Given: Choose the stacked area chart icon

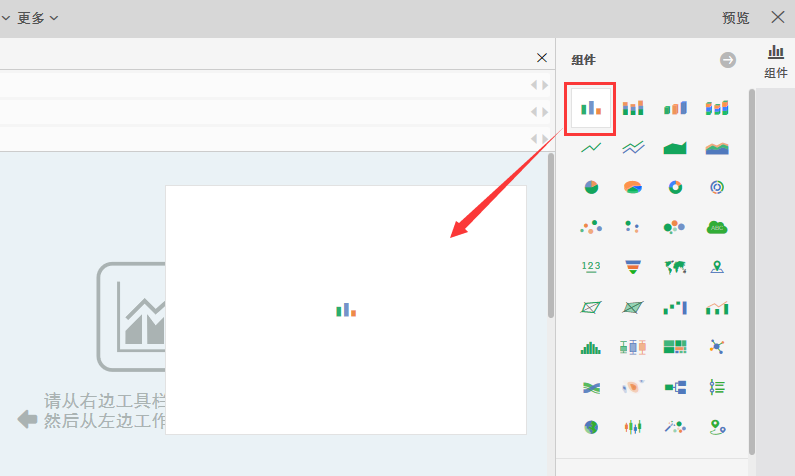Looking at the screenshot, I should tap(717, 148).
